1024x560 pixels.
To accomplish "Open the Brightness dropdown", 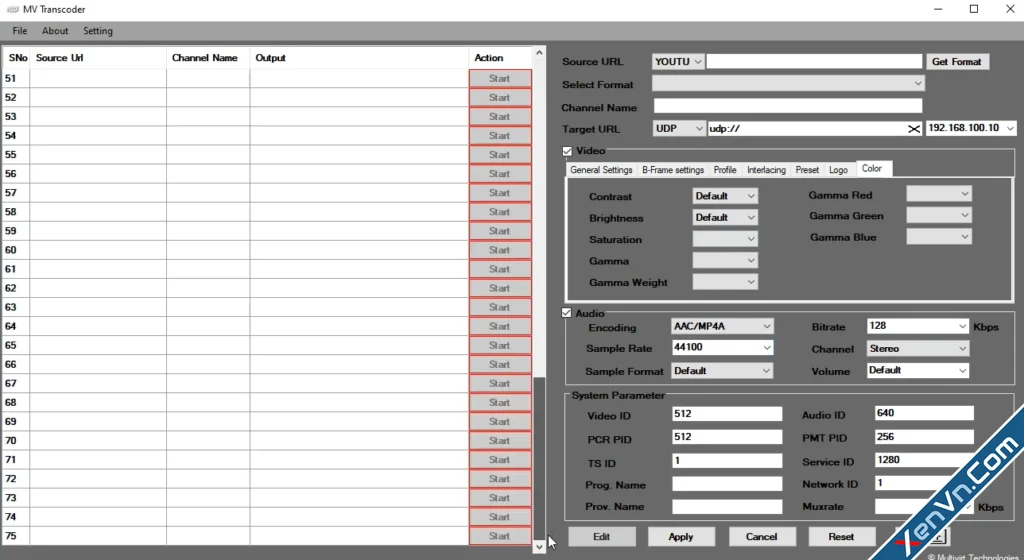I will pos(725,217).
